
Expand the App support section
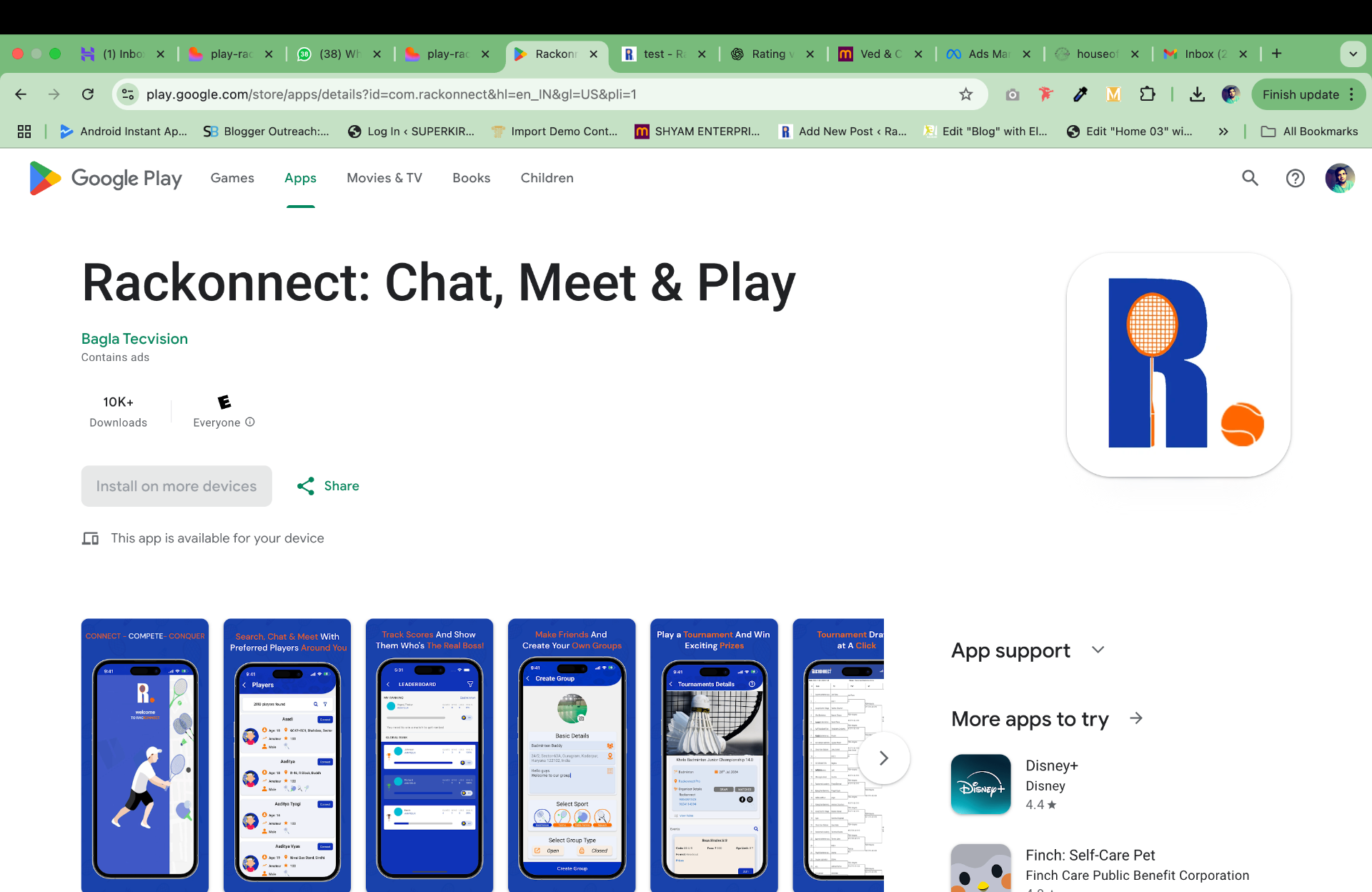click(x=1098, y=650)
